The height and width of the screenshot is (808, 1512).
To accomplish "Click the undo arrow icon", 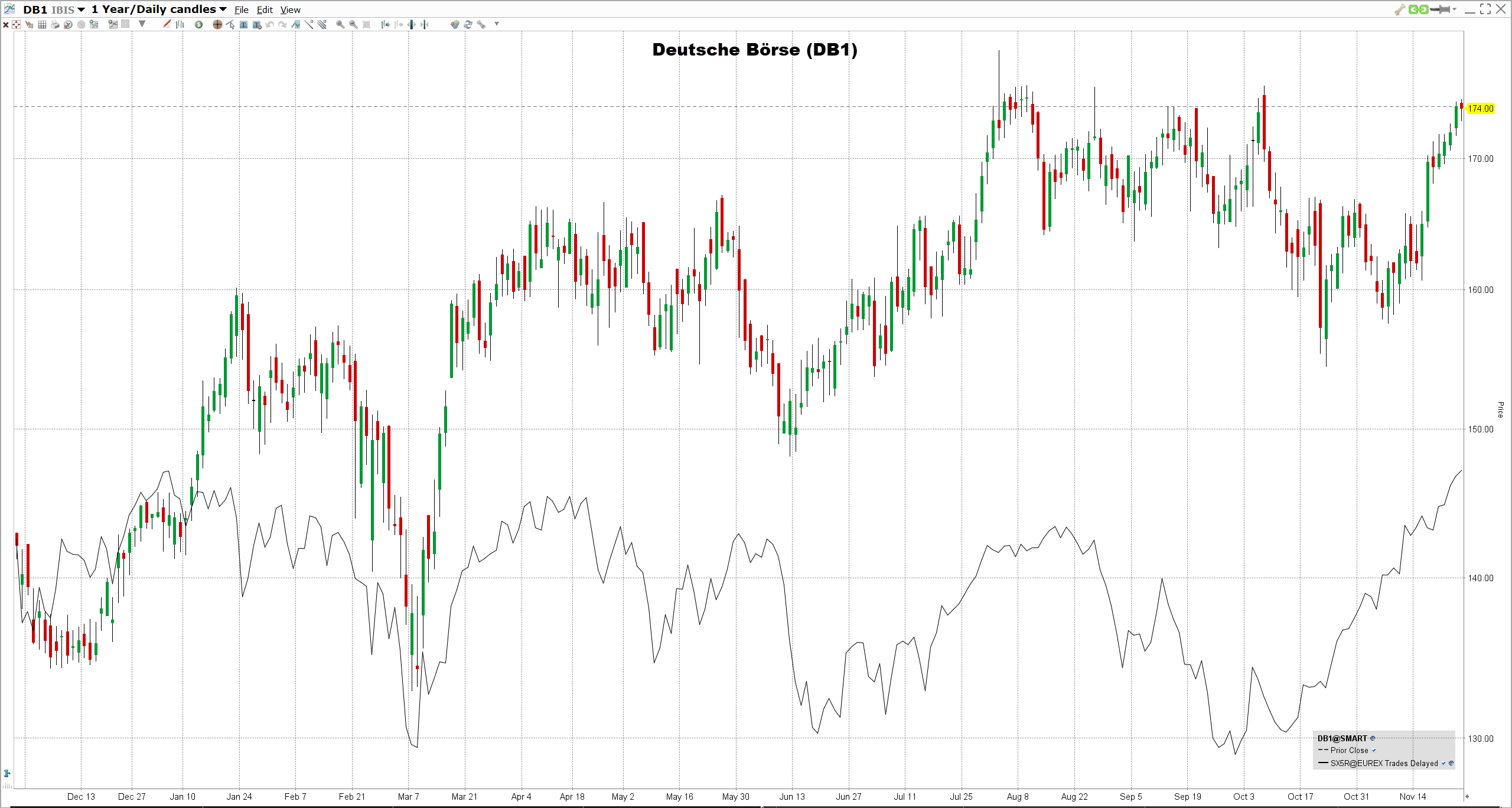I will pyautogui.click(x=269, y=24).
